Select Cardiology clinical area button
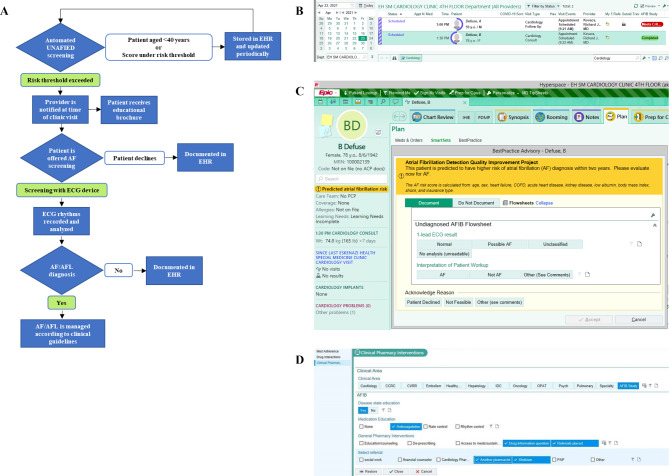Screen dimensions: 669x476 [x=369, y=386]
